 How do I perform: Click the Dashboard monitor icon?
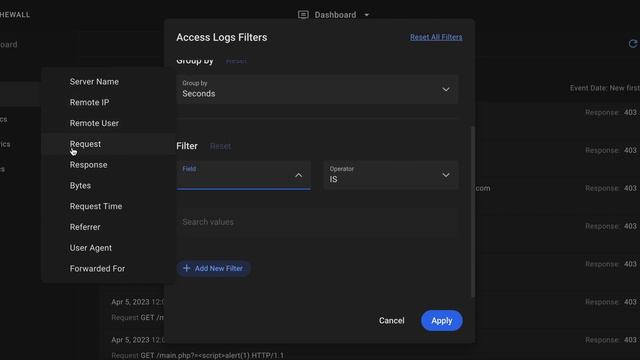point(303,15)
